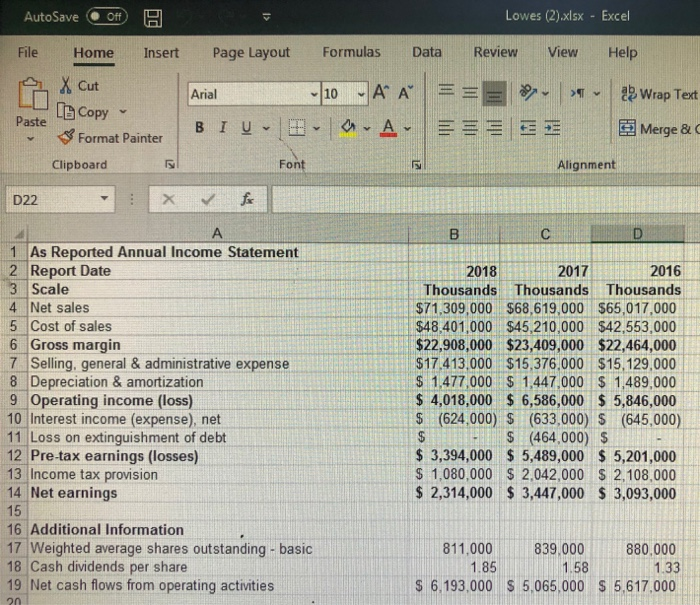Screen dimensions: 700x605
Task: Expand the Paste options arrow
Action: click(x=30, y=139)
